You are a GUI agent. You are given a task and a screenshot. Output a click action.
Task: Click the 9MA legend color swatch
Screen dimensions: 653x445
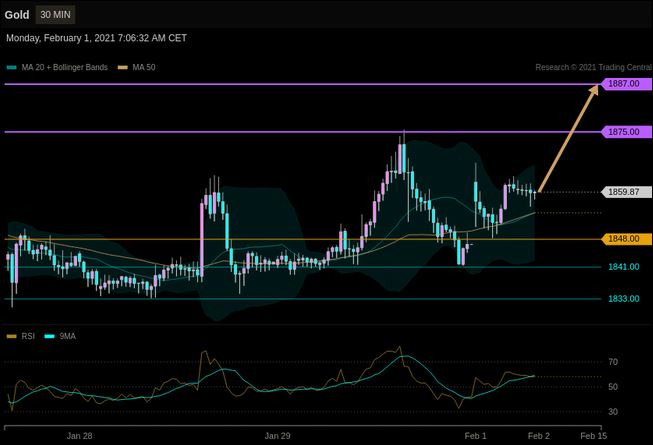tap(50, 336)
